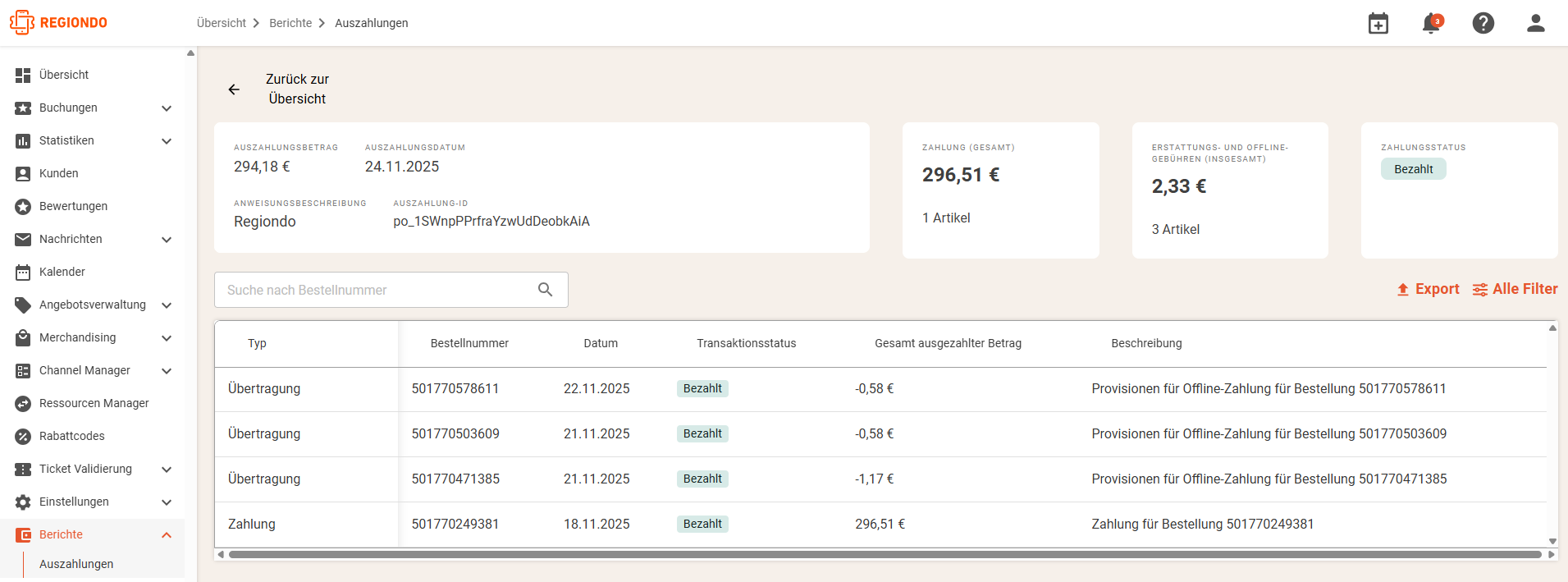Click the Ressourcen Manager icon
This screenshot has height=582, width=1568.
23,403
